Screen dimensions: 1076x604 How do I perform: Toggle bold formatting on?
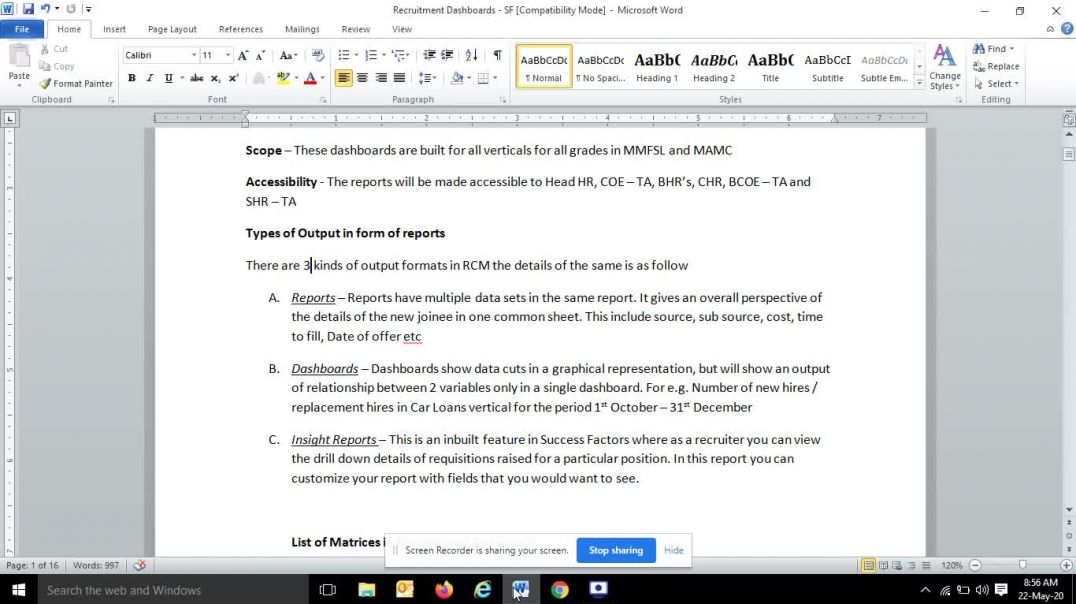click(x=131, y=78)
